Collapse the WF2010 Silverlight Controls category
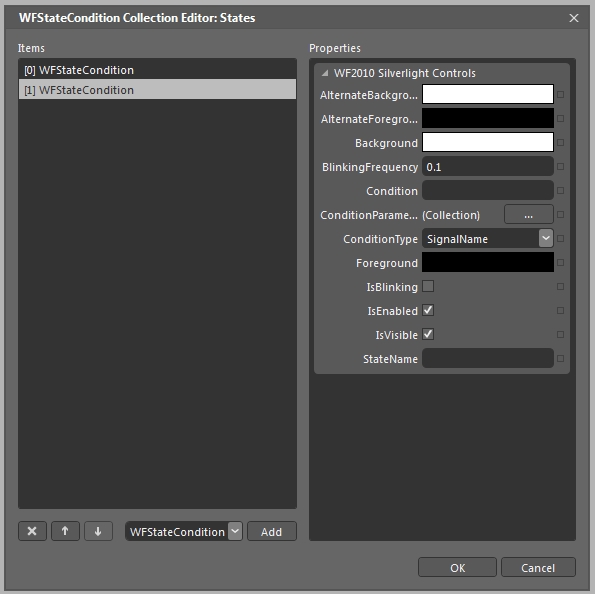Viewport: 595px width, 594px height. pos(325,73)
